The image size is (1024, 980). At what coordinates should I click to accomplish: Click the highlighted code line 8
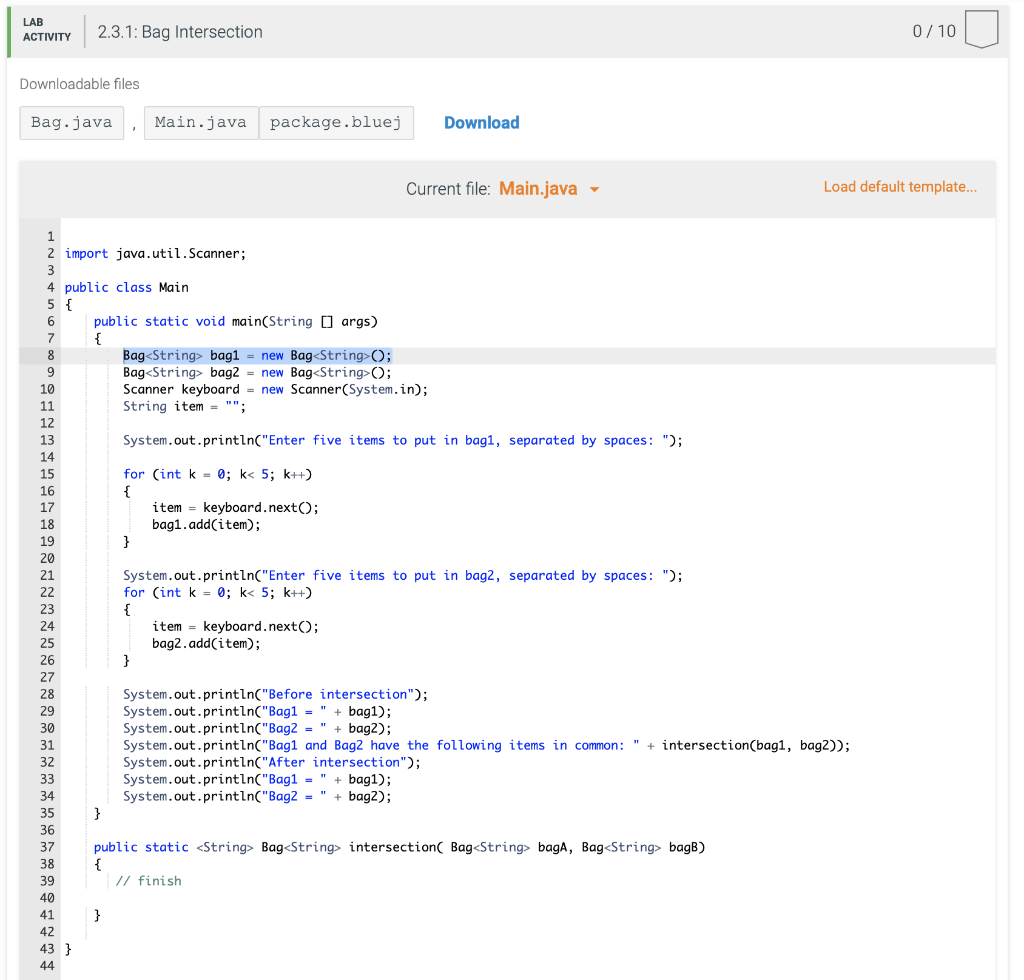point(256,354)
